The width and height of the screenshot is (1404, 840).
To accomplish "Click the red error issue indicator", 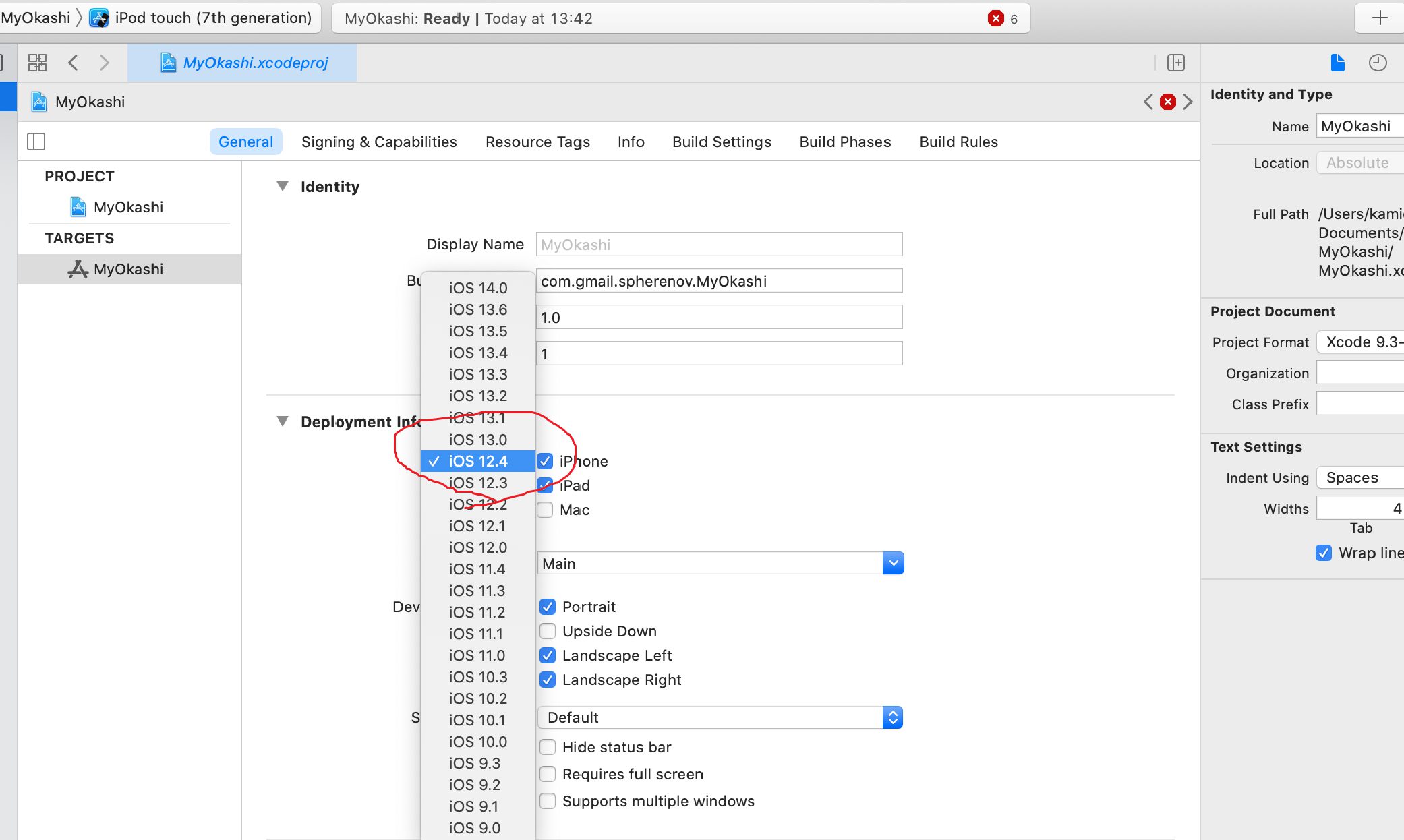I will [1168, 102].
